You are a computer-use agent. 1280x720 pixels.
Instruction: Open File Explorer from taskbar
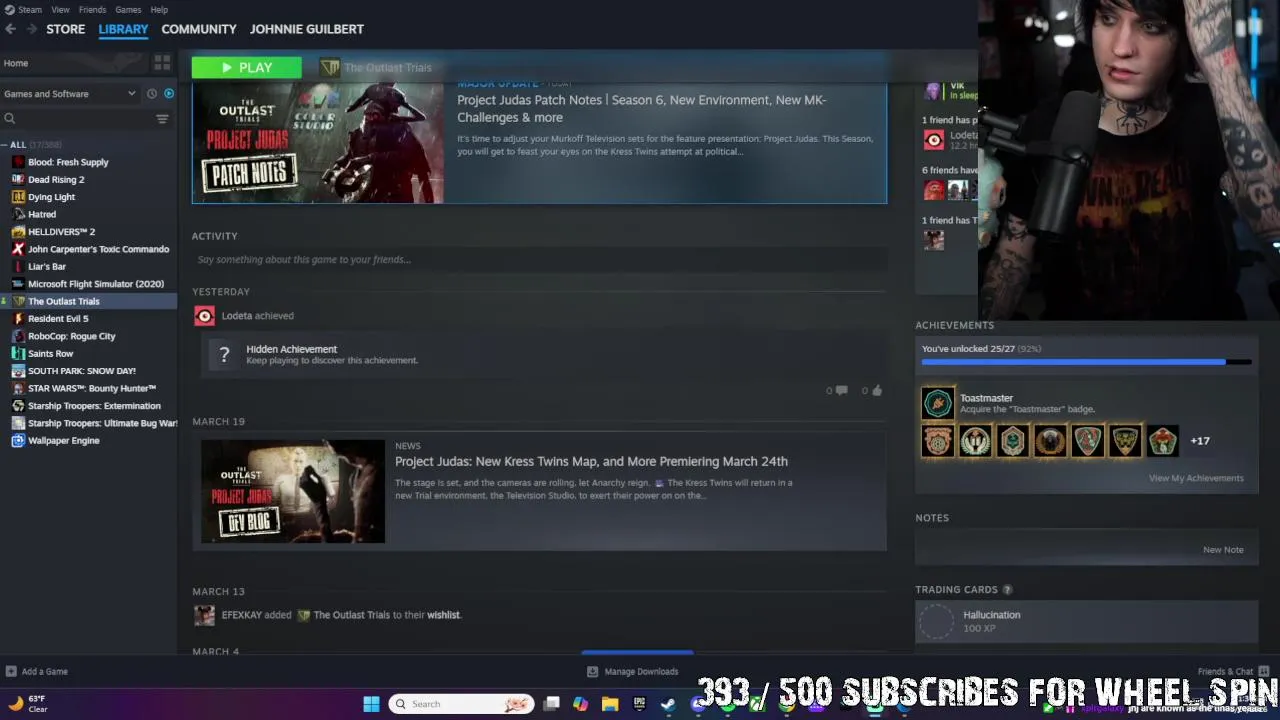[610, 704]
